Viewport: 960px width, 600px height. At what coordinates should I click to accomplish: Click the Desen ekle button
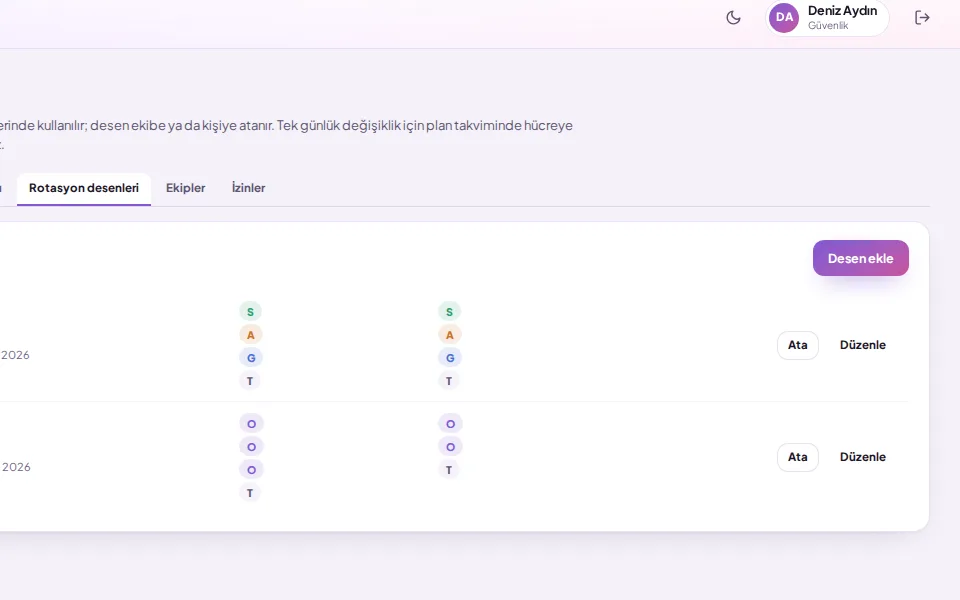860,258
